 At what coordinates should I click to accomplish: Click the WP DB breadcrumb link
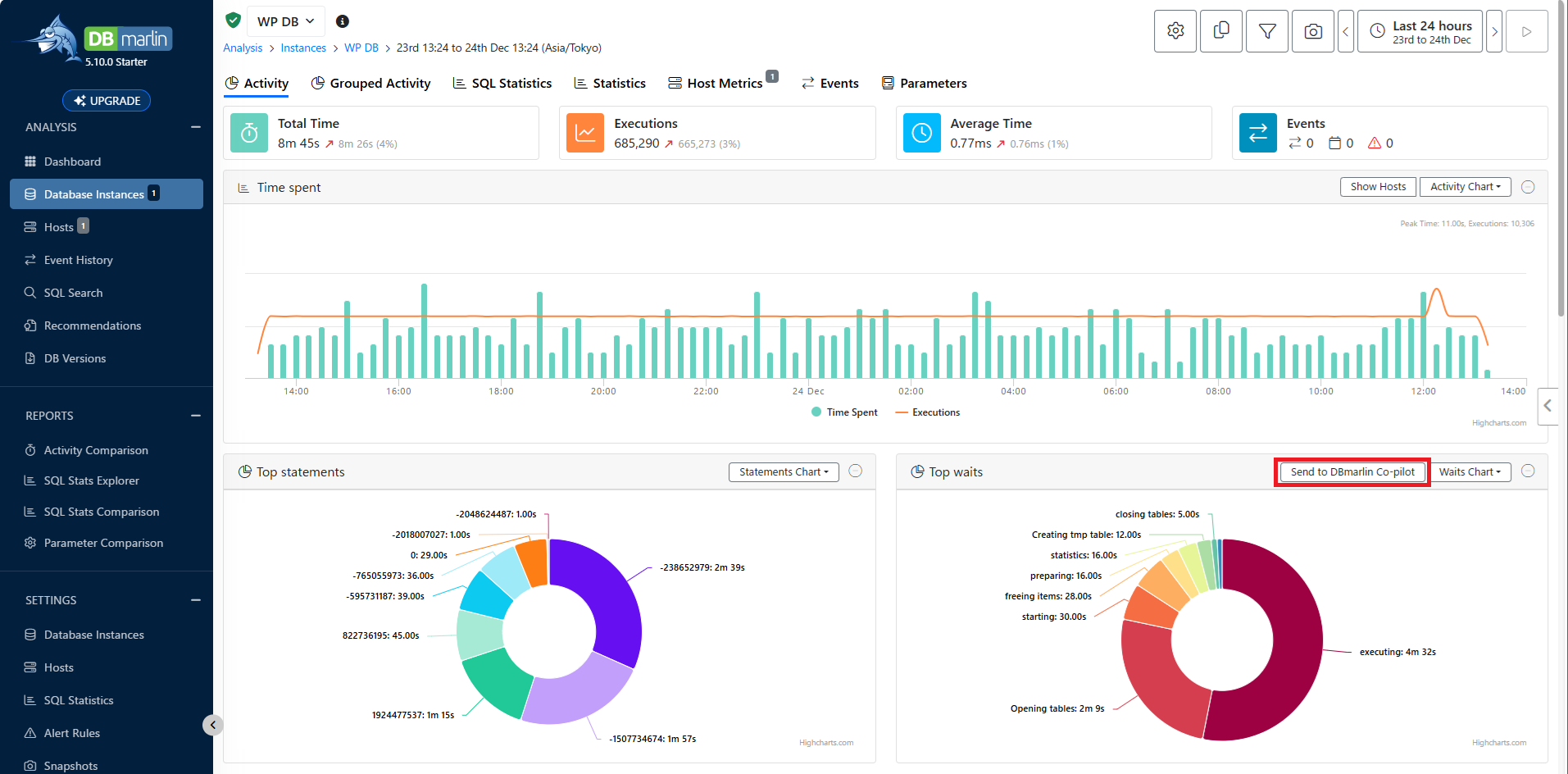click(361, 48)
